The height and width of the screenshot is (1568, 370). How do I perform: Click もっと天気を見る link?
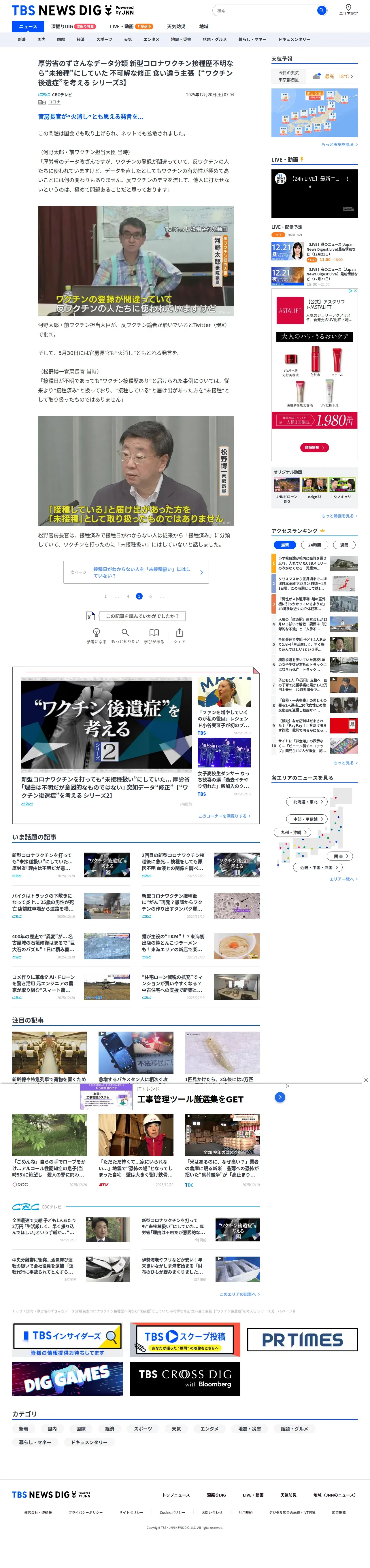click(339, 145)
